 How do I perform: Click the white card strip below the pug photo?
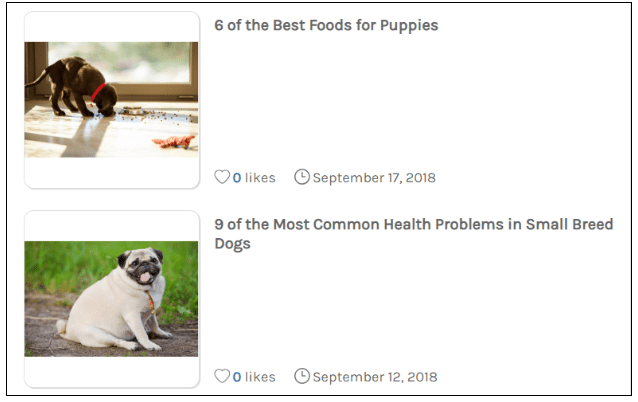pos(111,371)
